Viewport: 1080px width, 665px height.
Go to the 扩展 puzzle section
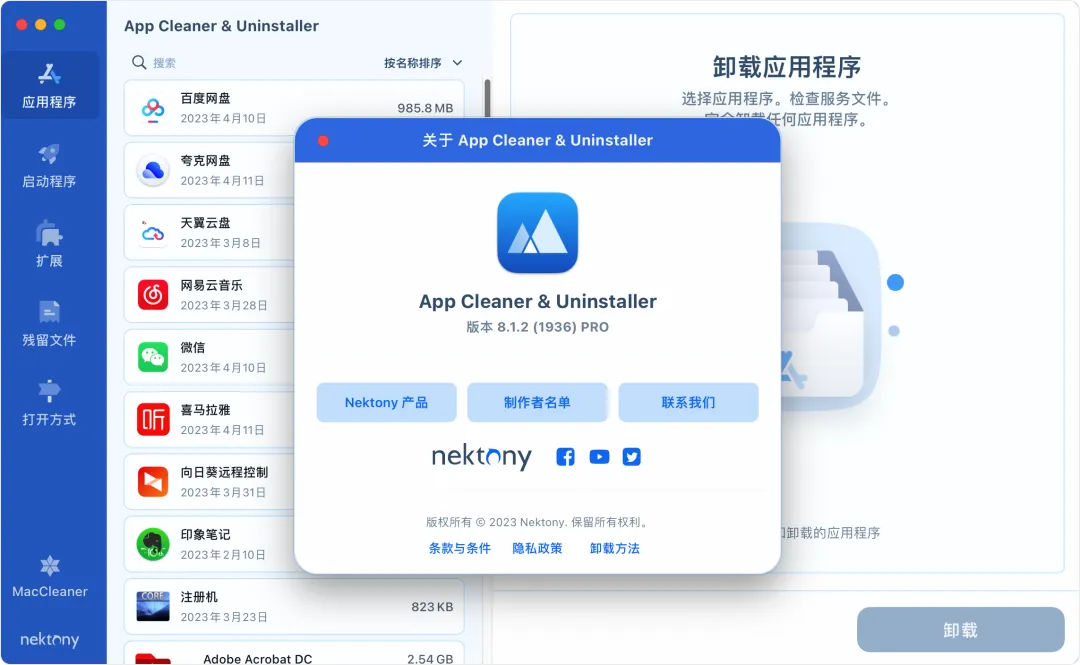coord(50,244)
